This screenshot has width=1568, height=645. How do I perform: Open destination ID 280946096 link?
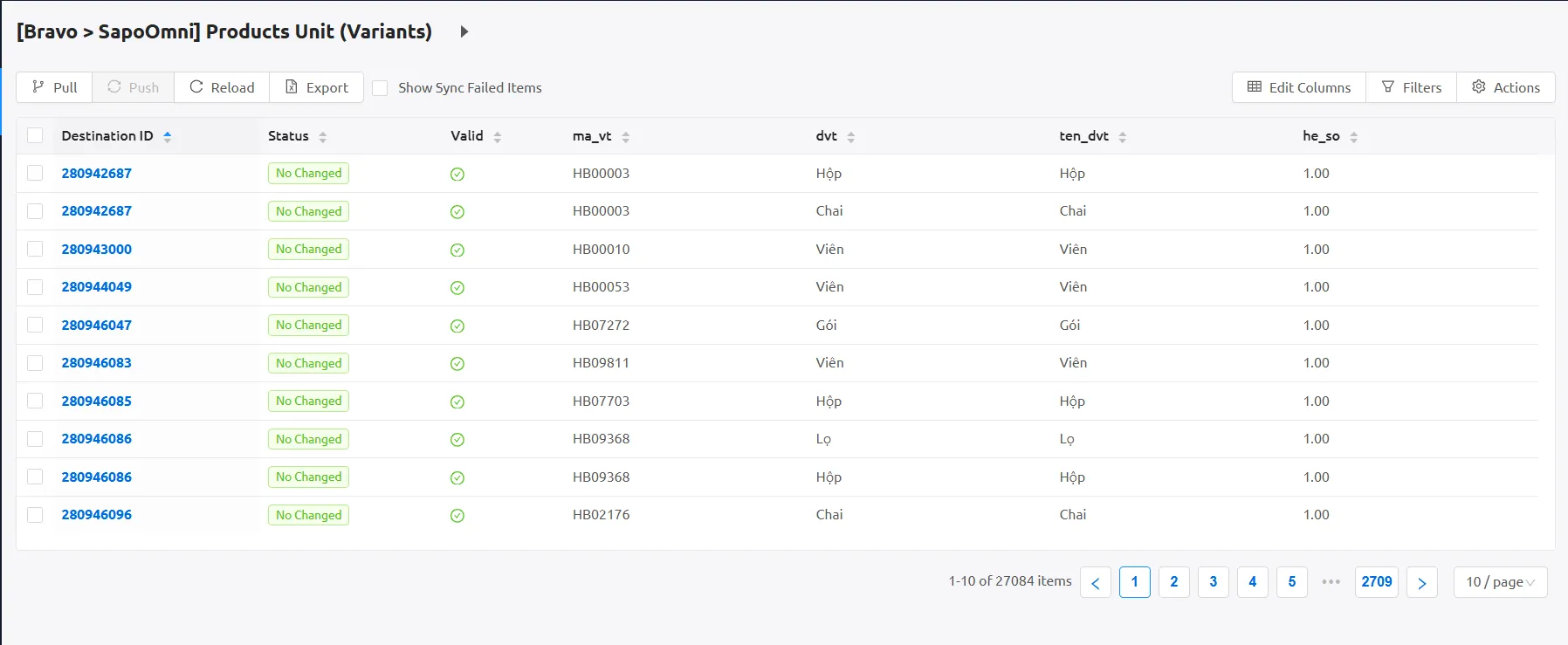pos(96,515)
